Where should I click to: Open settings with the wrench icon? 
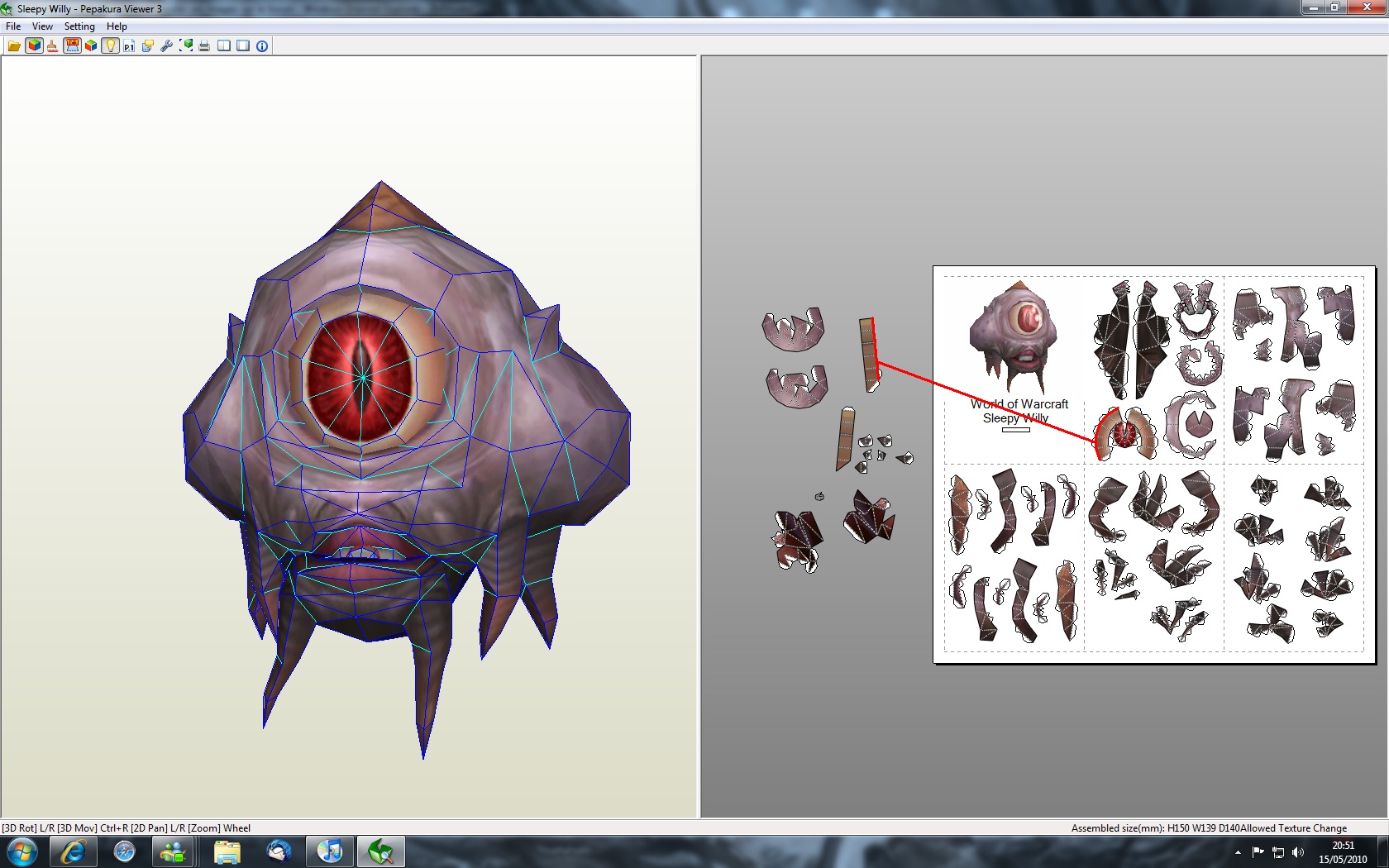166,46
